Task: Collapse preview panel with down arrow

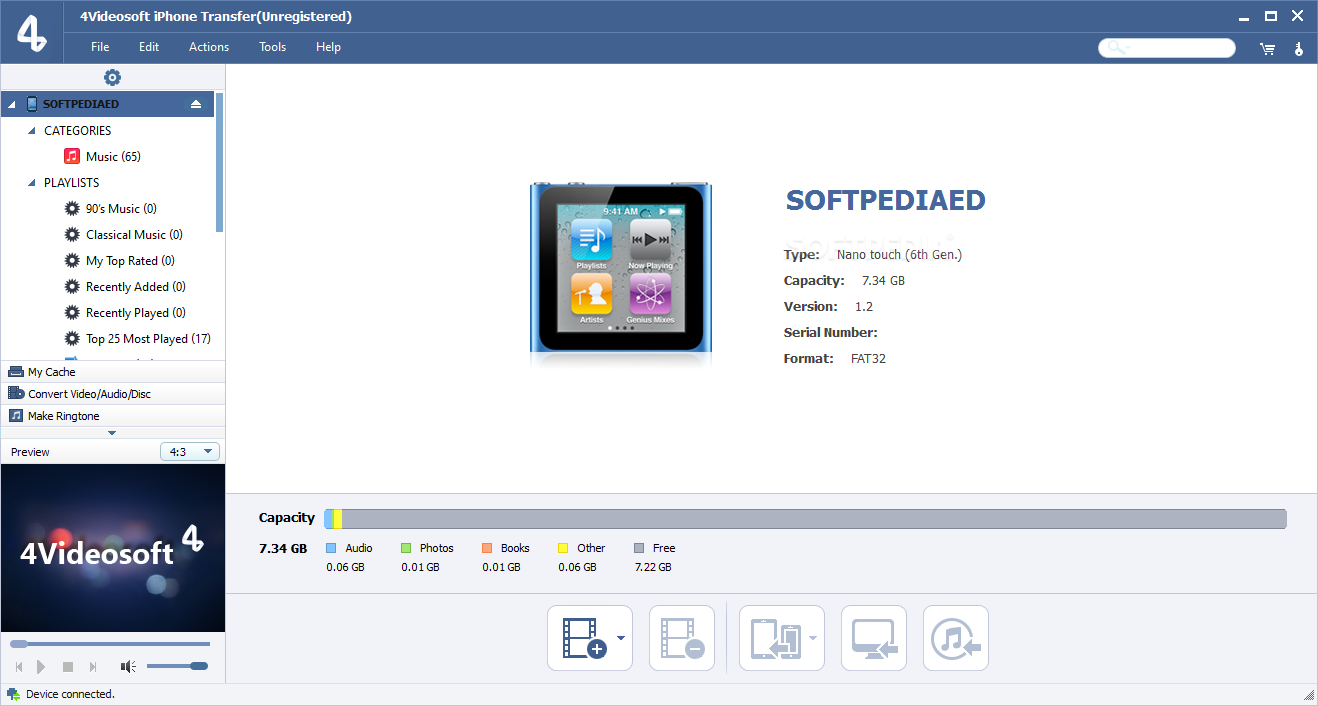Action: coord(112,433)
